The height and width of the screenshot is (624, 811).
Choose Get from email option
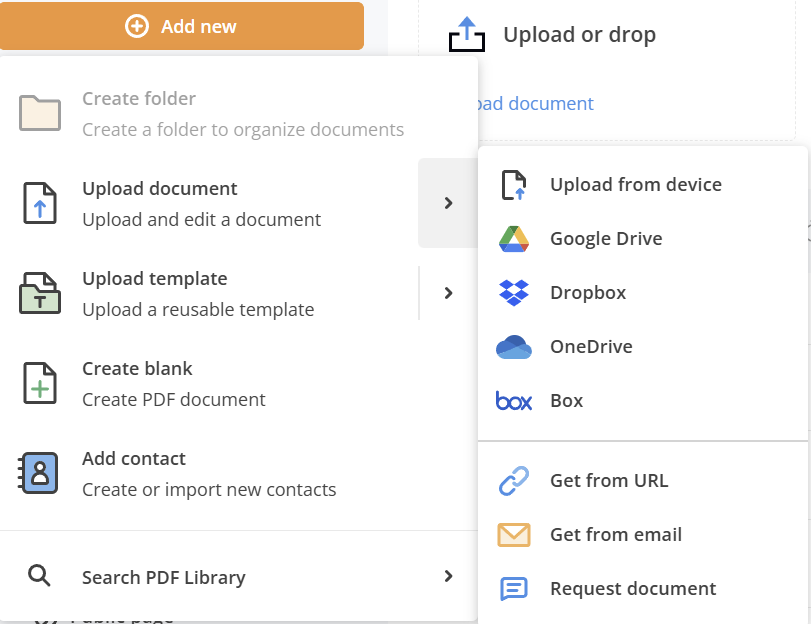[x=643, y=534]
